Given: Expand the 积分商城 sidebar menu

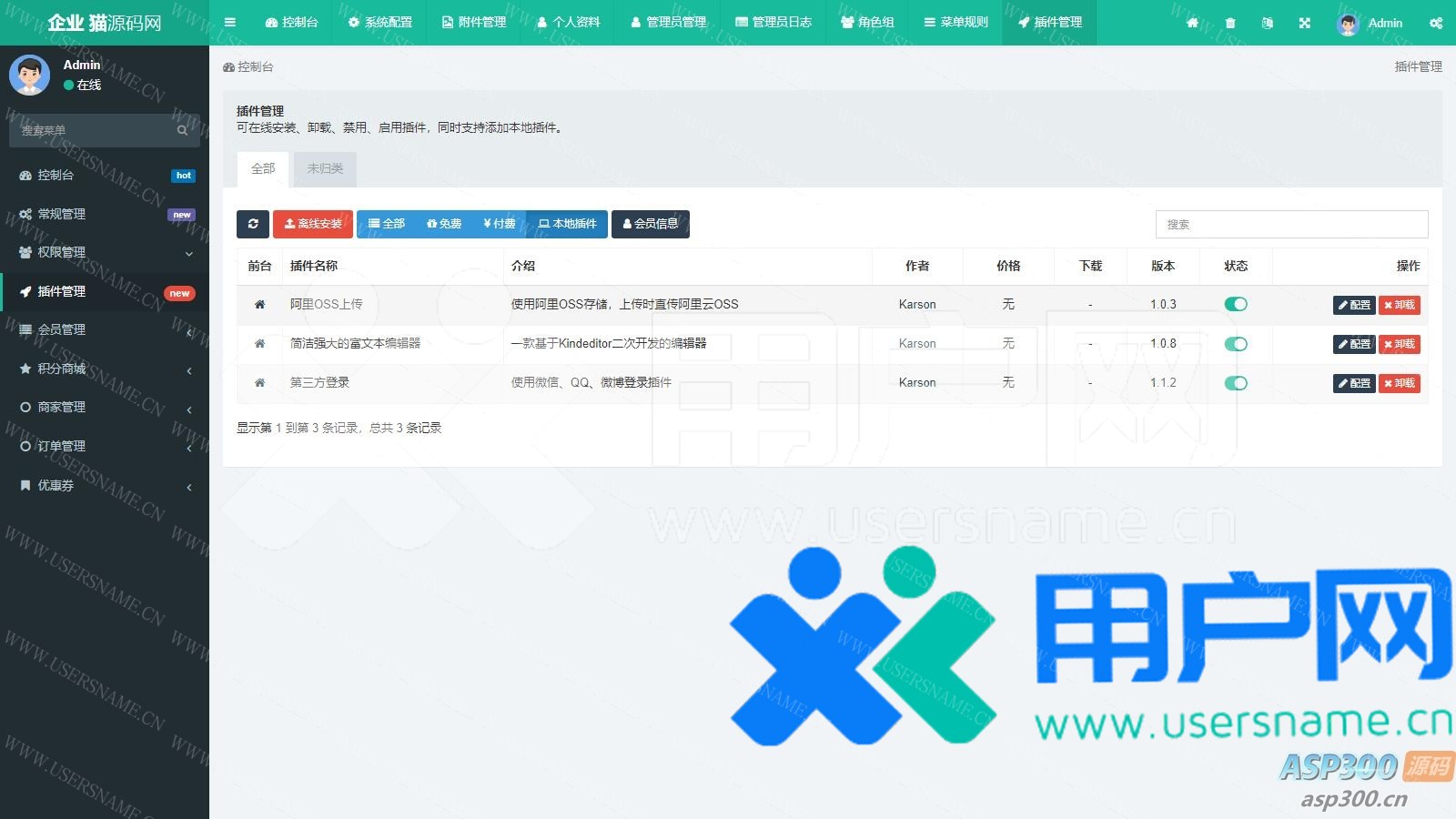Looking at the screenshot, I should [x=105, y=369].
